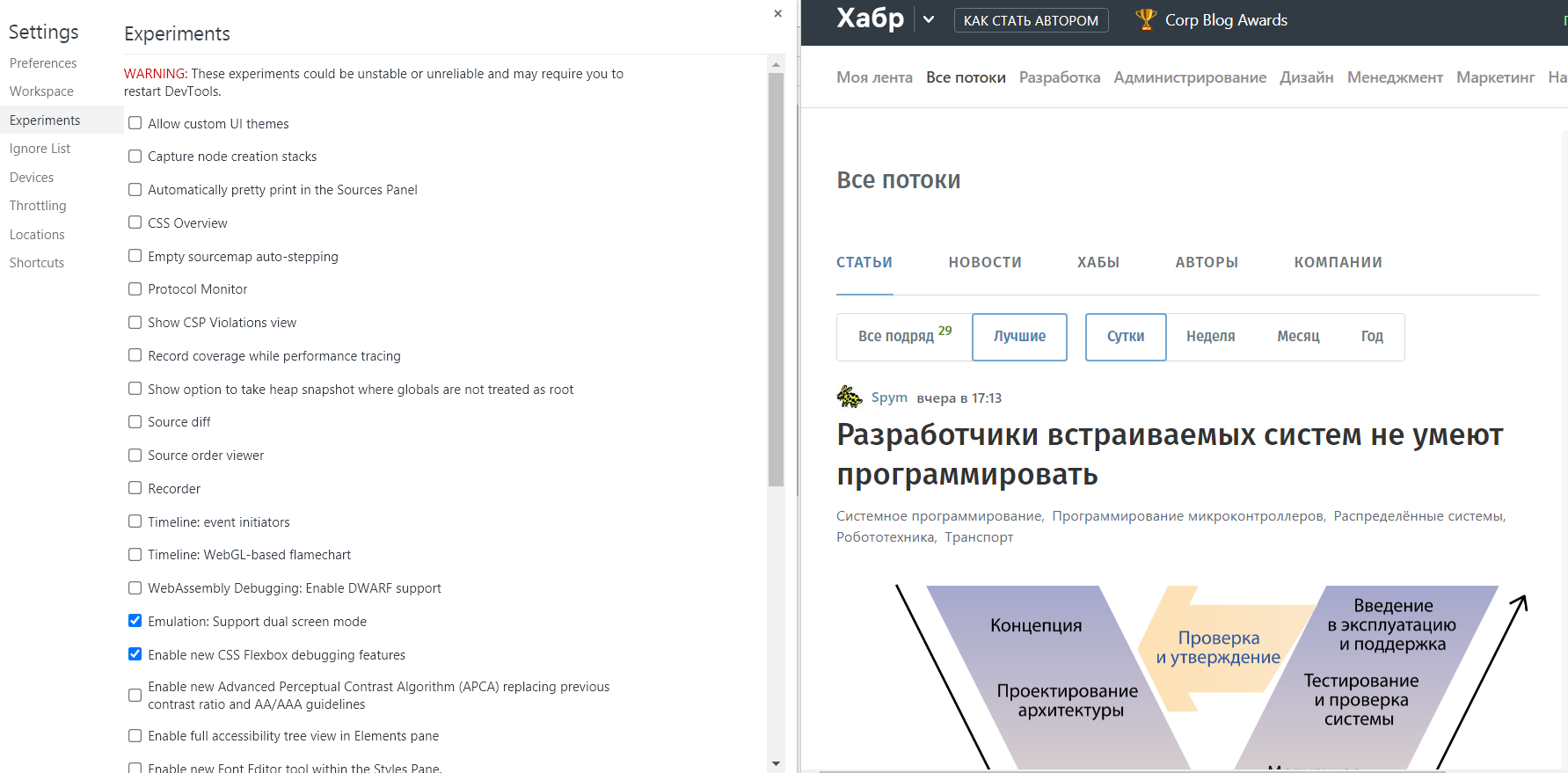The image size is (1568, 773).
Task: Open Дизайн flow
Action: point(1307,77)
